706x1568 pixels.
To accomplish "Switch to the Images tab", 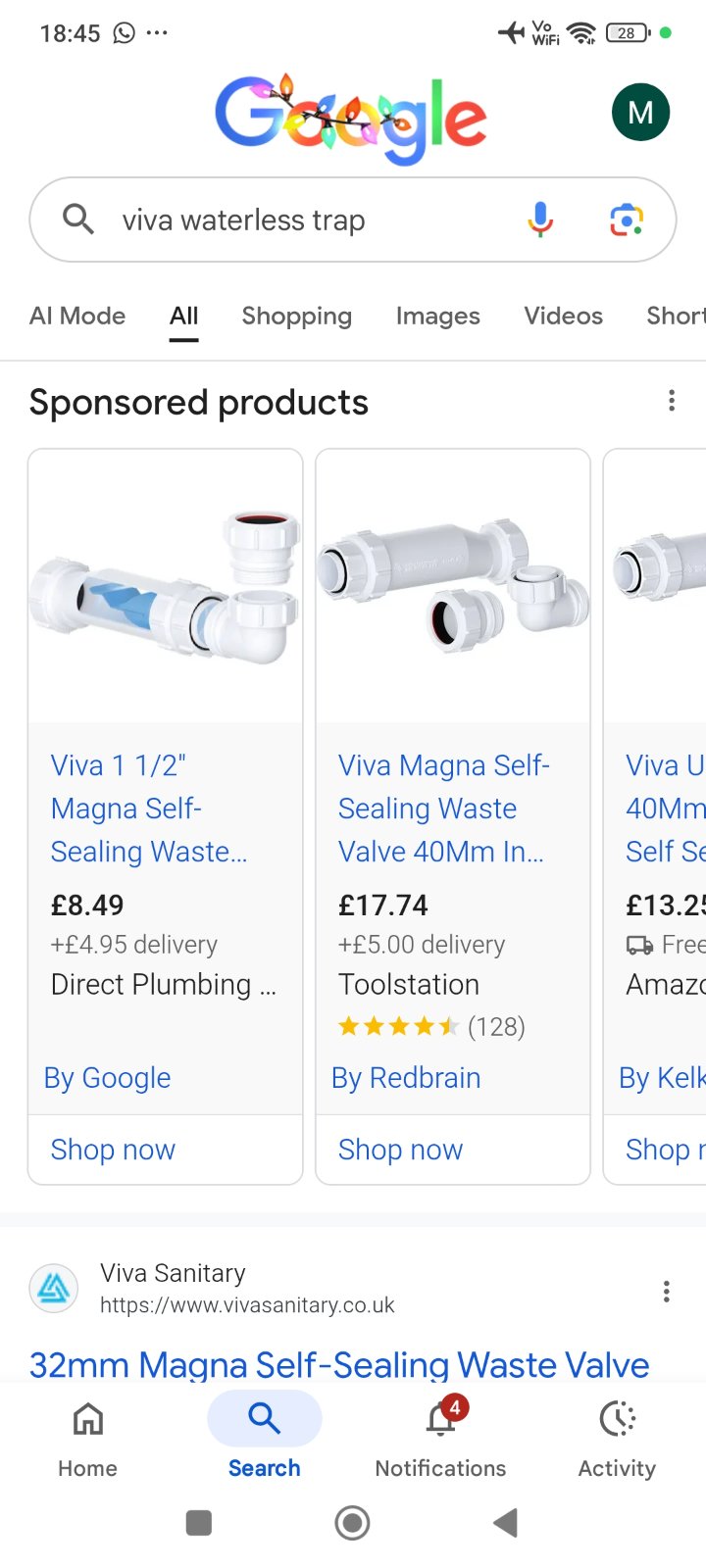I will click(437, 316).
